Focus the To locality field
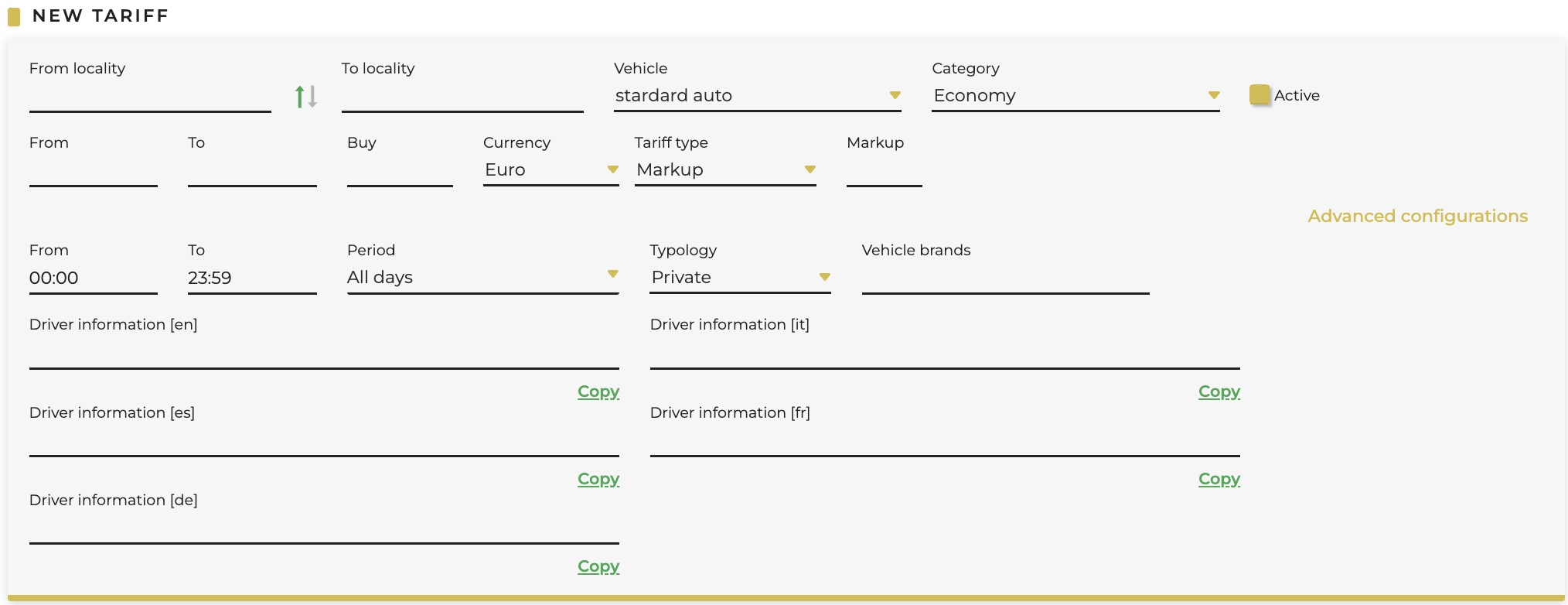The height and width of the screenshot is (605, 1568). pos(462,97)
